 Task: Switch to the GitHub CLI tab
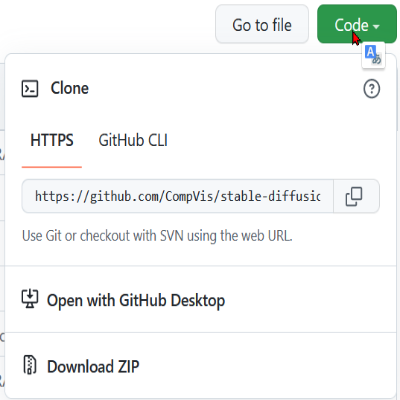click(x=133, y=140)
